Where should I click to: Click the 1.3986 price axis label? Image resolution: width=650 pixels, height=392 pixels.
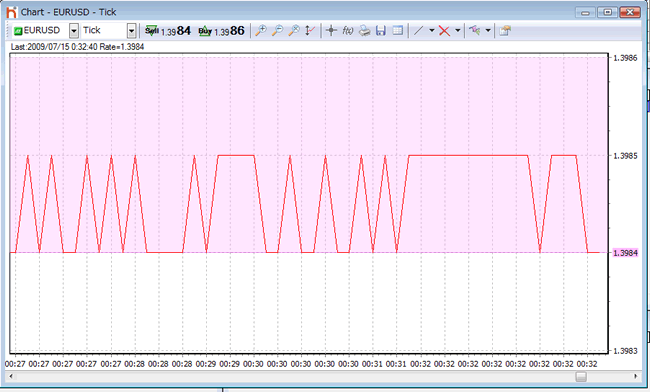coord(626,58)
